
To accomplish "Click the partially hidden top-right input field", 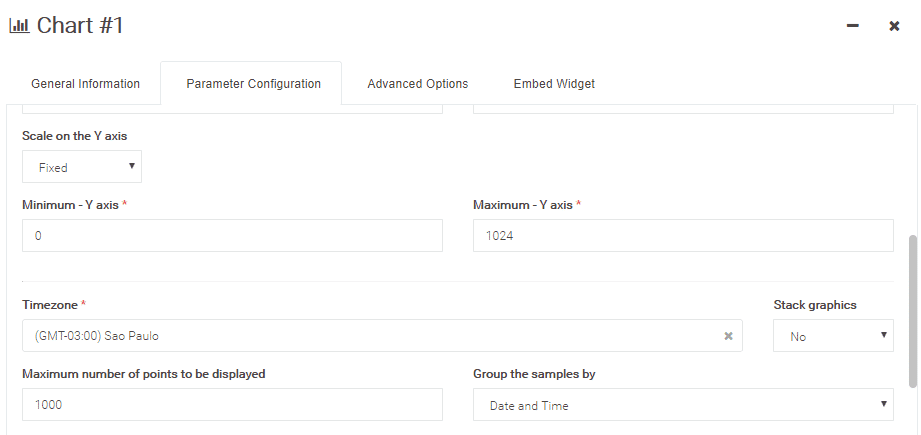I will coord(683,108).
